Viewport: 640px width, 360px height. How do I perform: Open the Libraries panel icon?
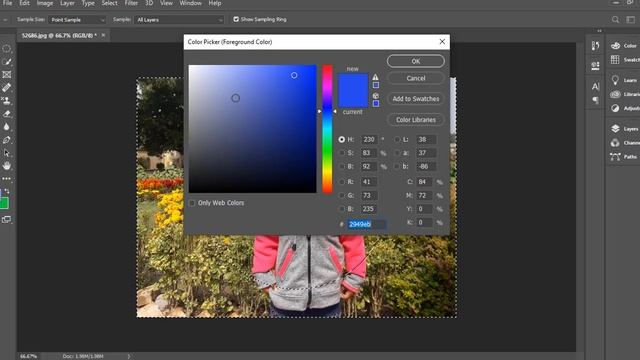(615, 94)
